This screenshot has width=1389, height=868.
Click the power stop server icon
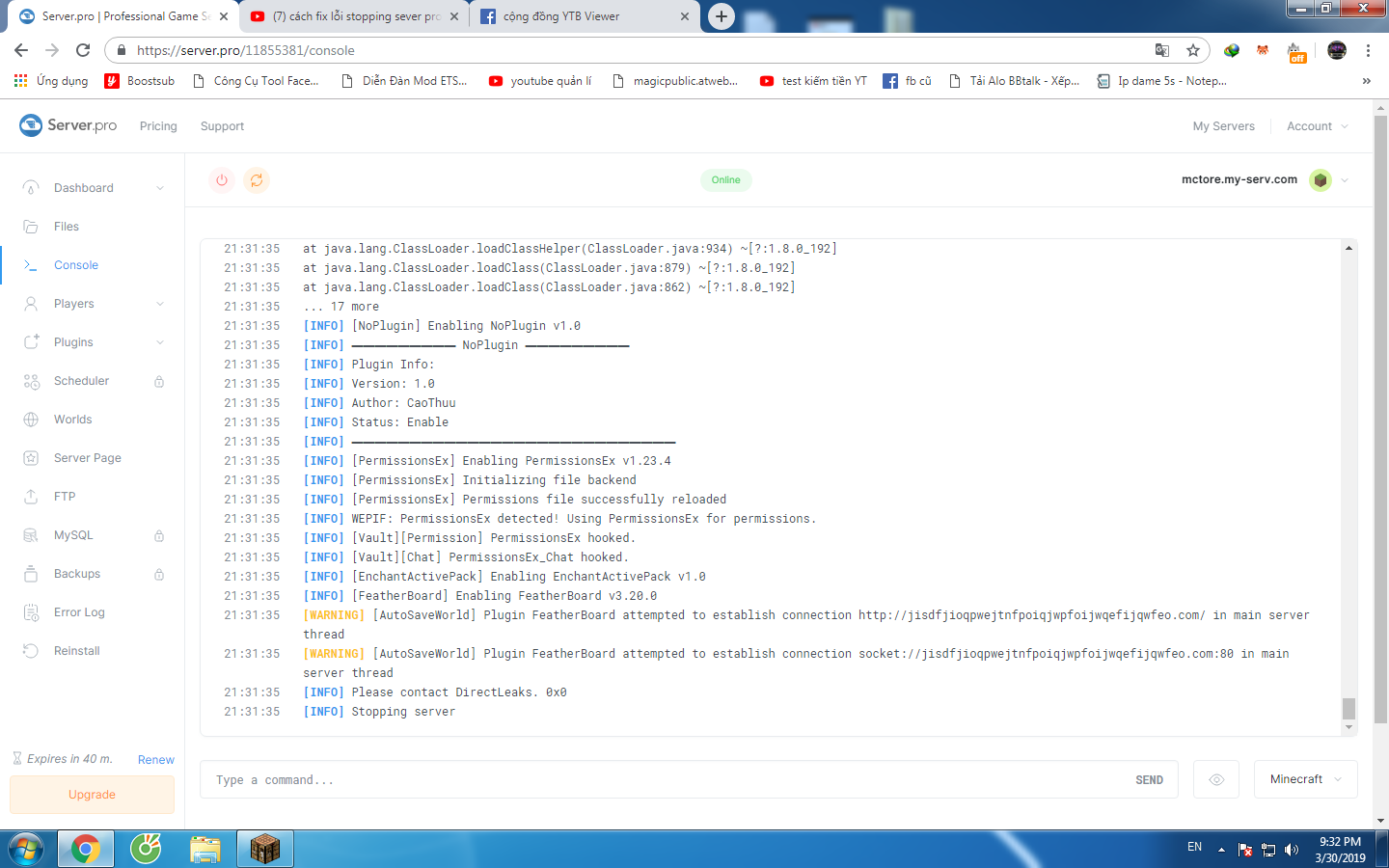[222, 180]
